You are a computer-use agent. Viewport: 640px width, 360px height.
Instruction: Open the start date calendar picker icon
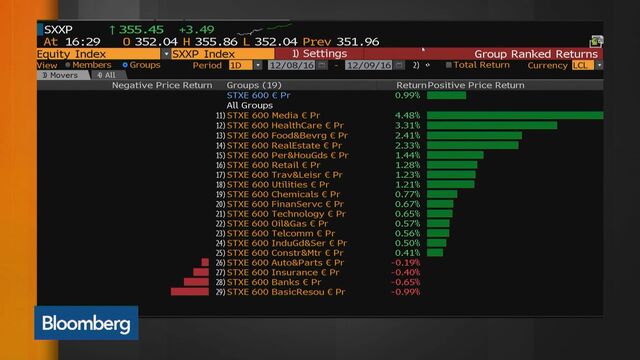(322, 65)
